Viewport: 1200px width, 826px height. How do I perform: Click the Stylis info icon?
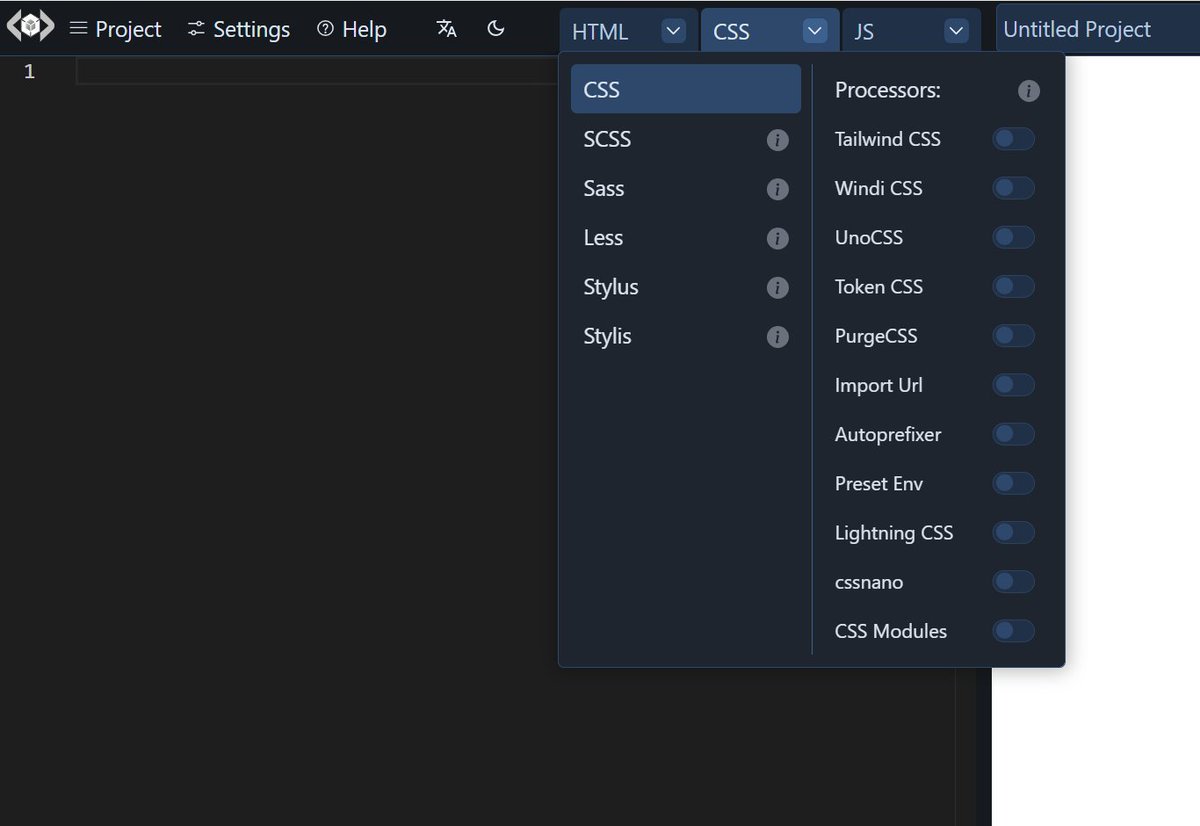pos(777,337)
